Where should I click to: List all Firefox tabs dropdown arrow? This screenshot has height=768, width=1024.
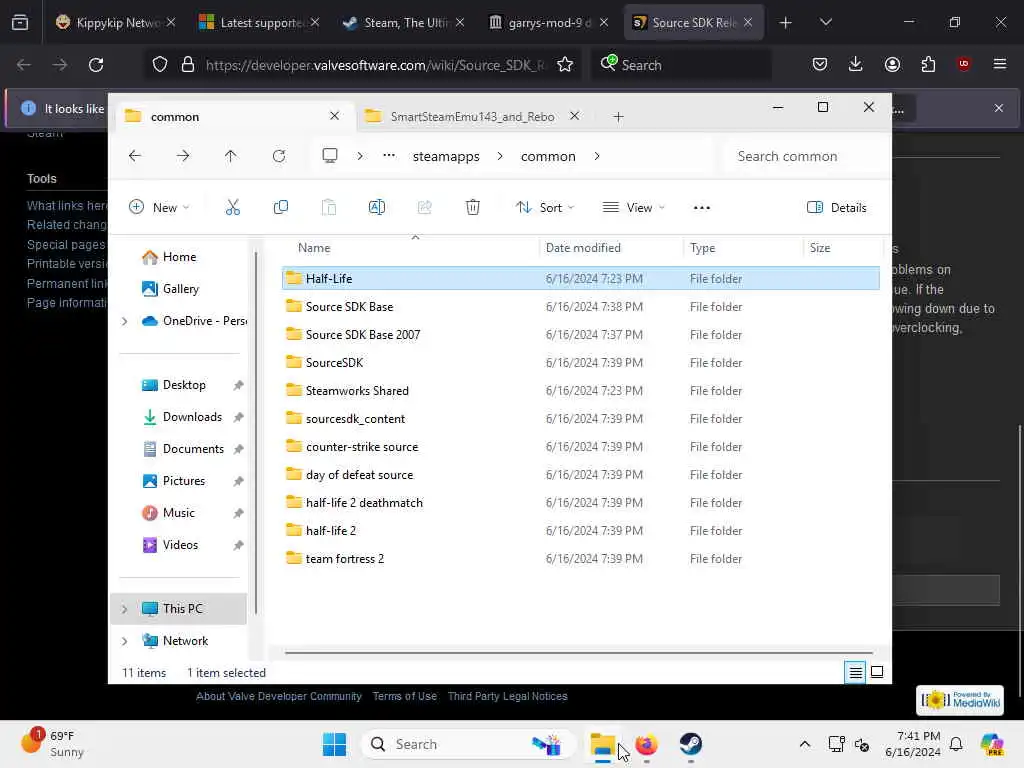coord(825,22)
